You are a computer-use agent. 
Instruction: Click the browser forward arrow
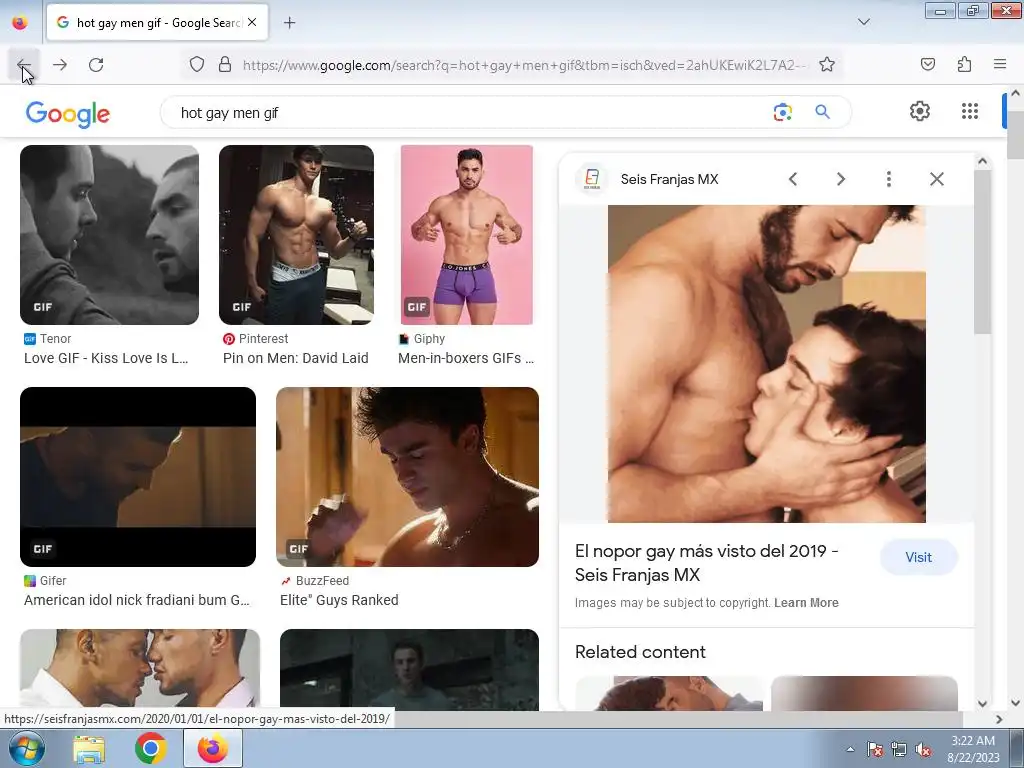pyautogui.click(x=60, y=65)
